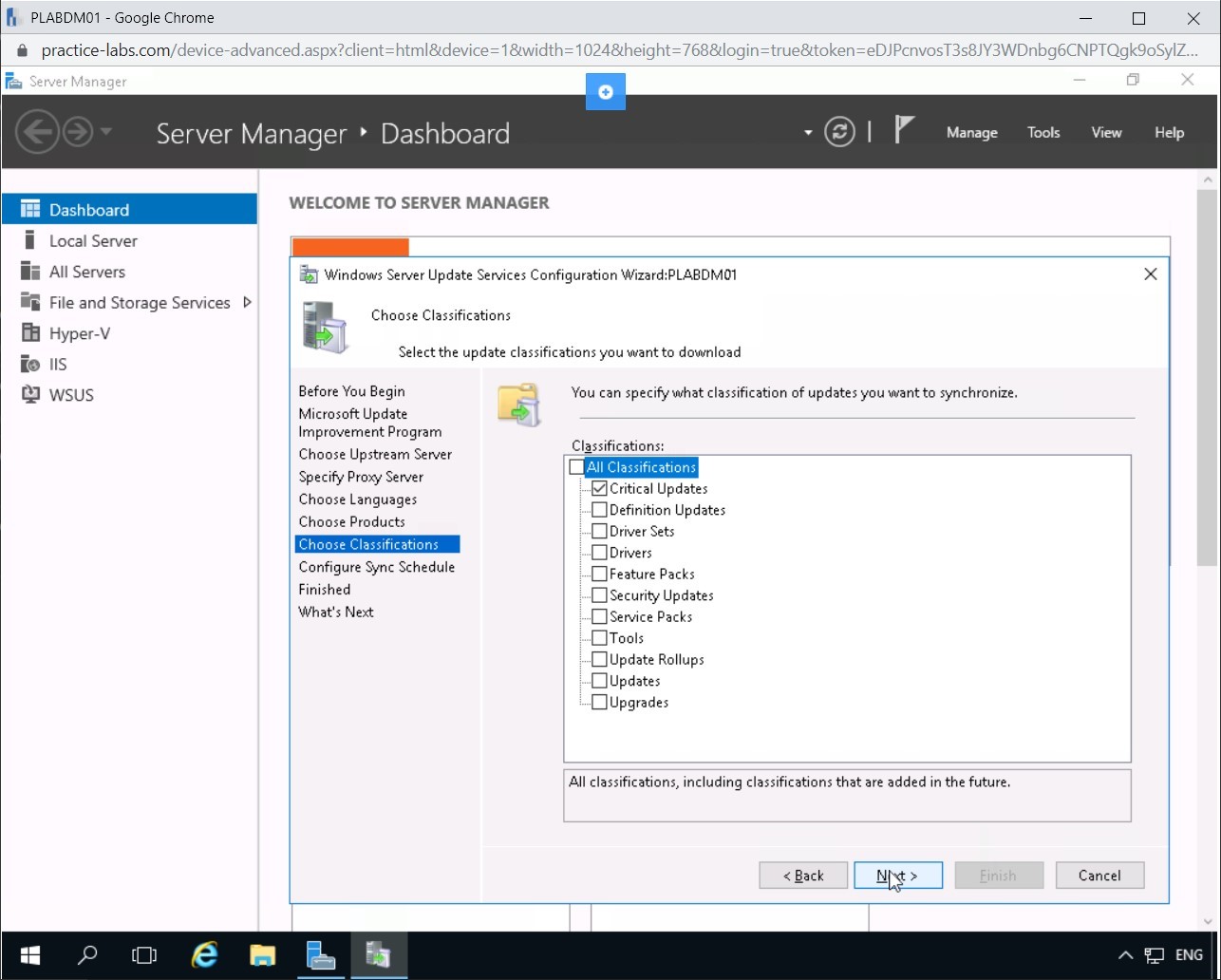Check the All Classifications checkbox
The image size is (1221, 980).
(576, 467)
